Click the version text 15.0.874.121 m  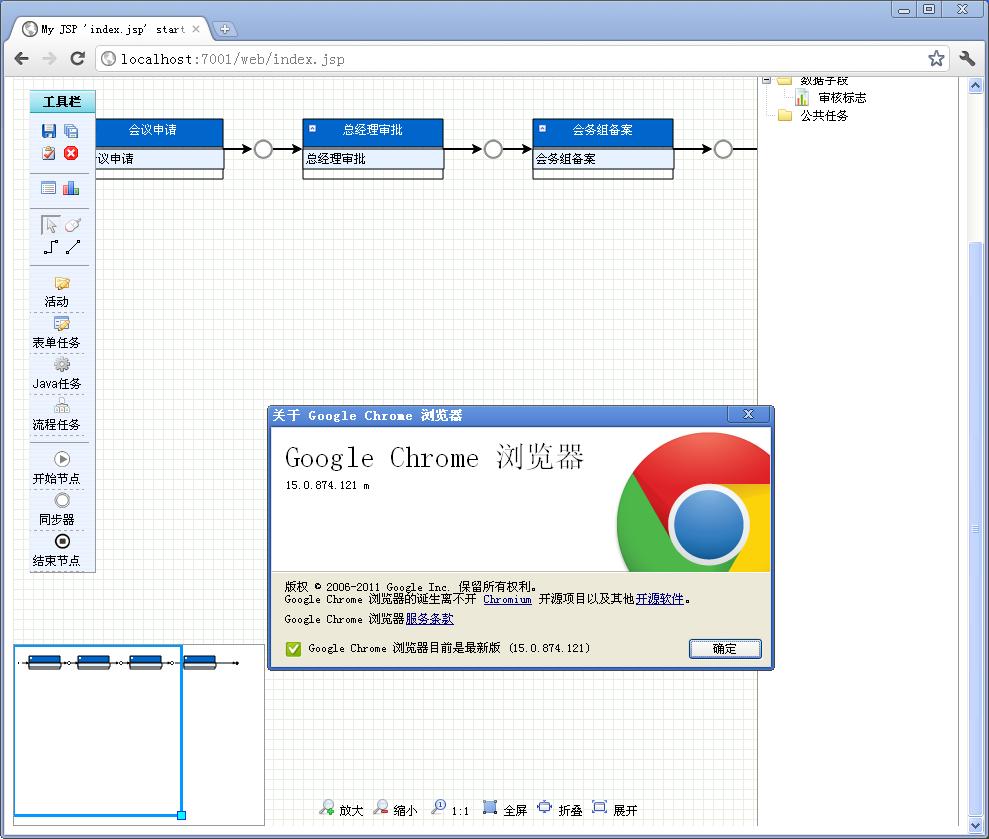tap(327, 485)
